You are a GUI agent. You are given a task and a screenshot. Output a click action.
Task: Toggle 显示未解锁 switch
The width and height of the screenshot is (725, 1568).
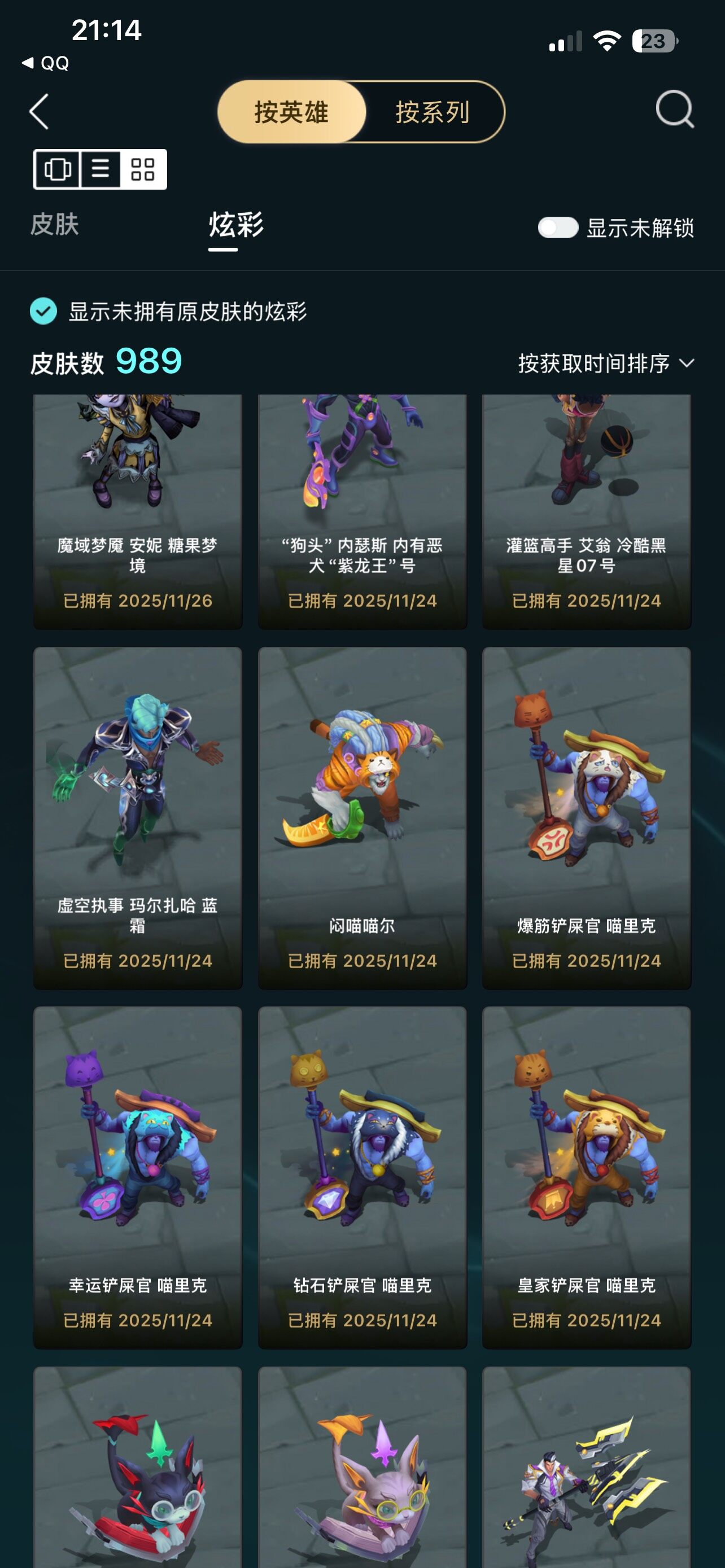pos(558,227)
